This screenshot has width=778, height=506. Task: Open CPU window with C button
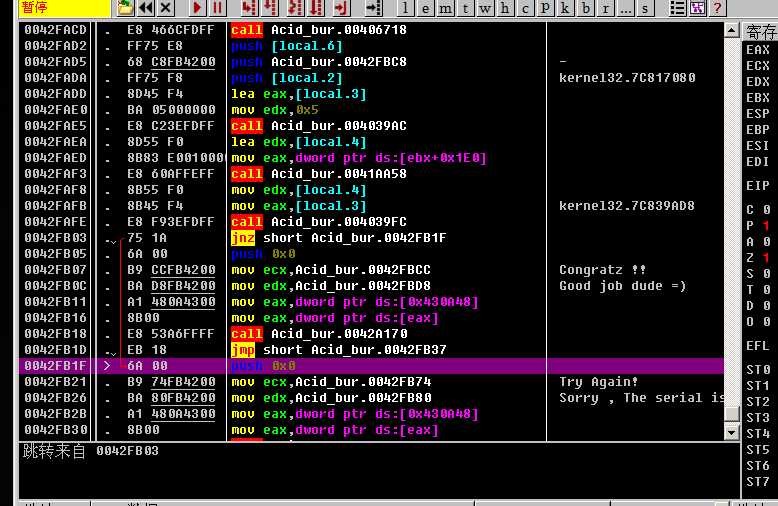pyautogui.click(x=525, y=7)
